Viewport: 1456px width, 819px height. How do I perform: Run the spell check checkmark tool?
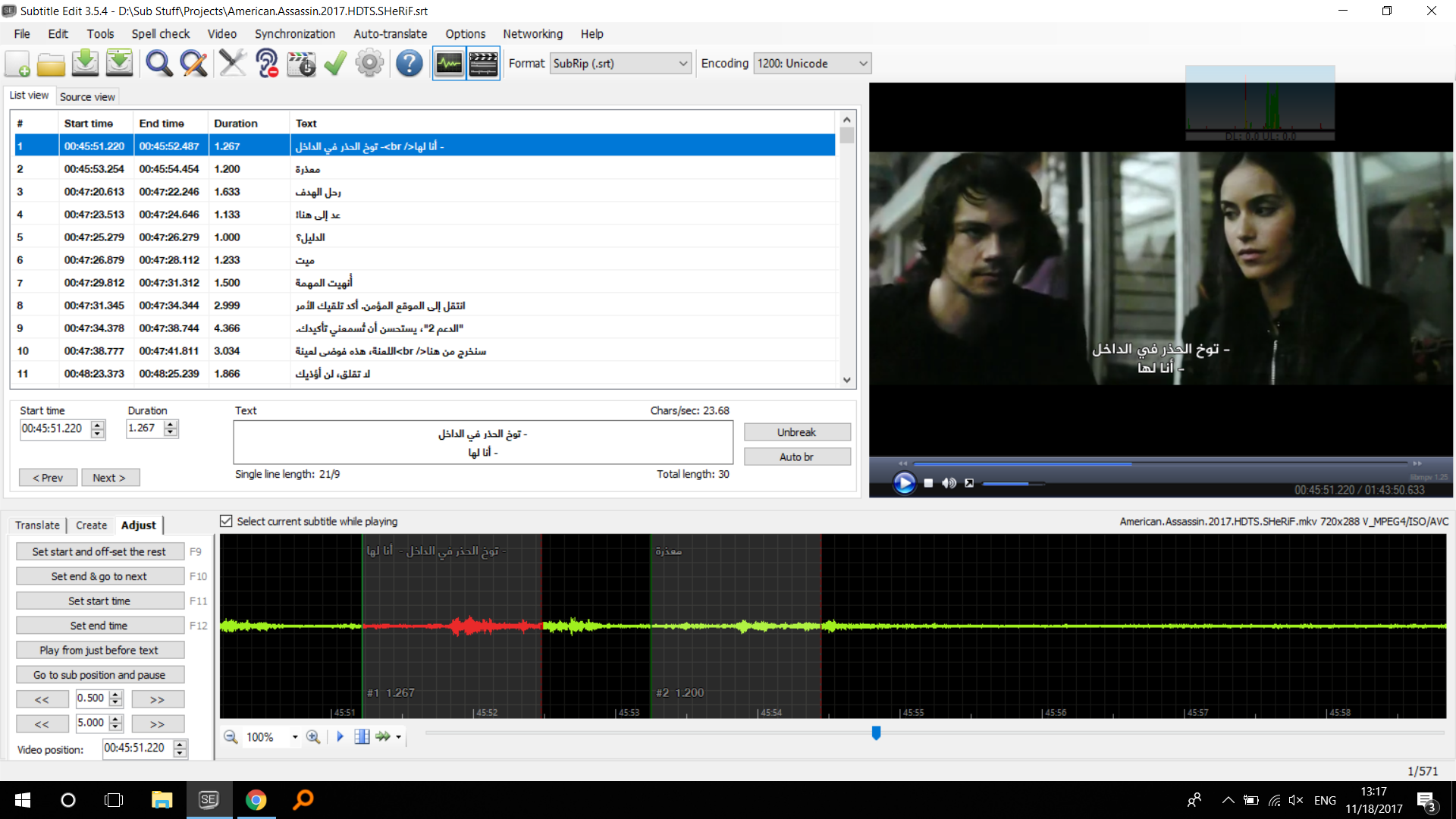[x=334, y=63]
